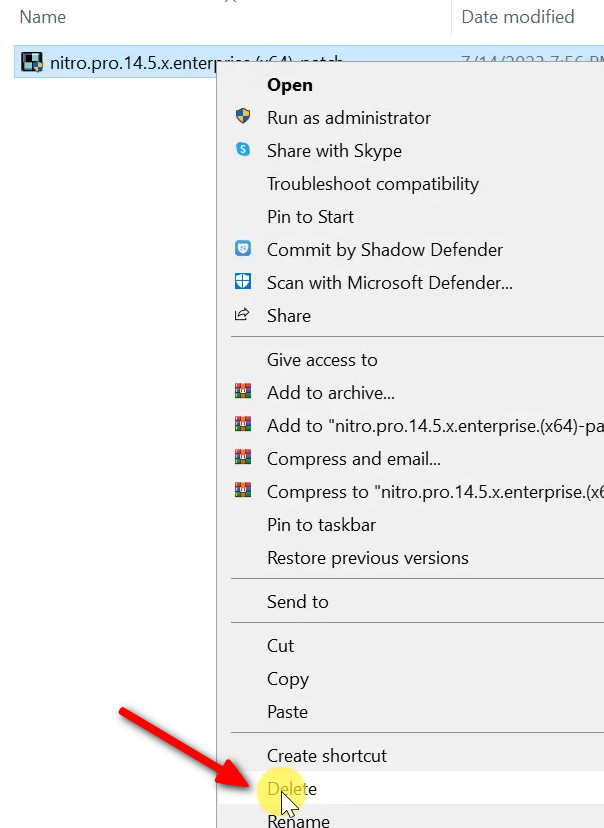Expand the Give access to submenu

(x=322, y=360)
